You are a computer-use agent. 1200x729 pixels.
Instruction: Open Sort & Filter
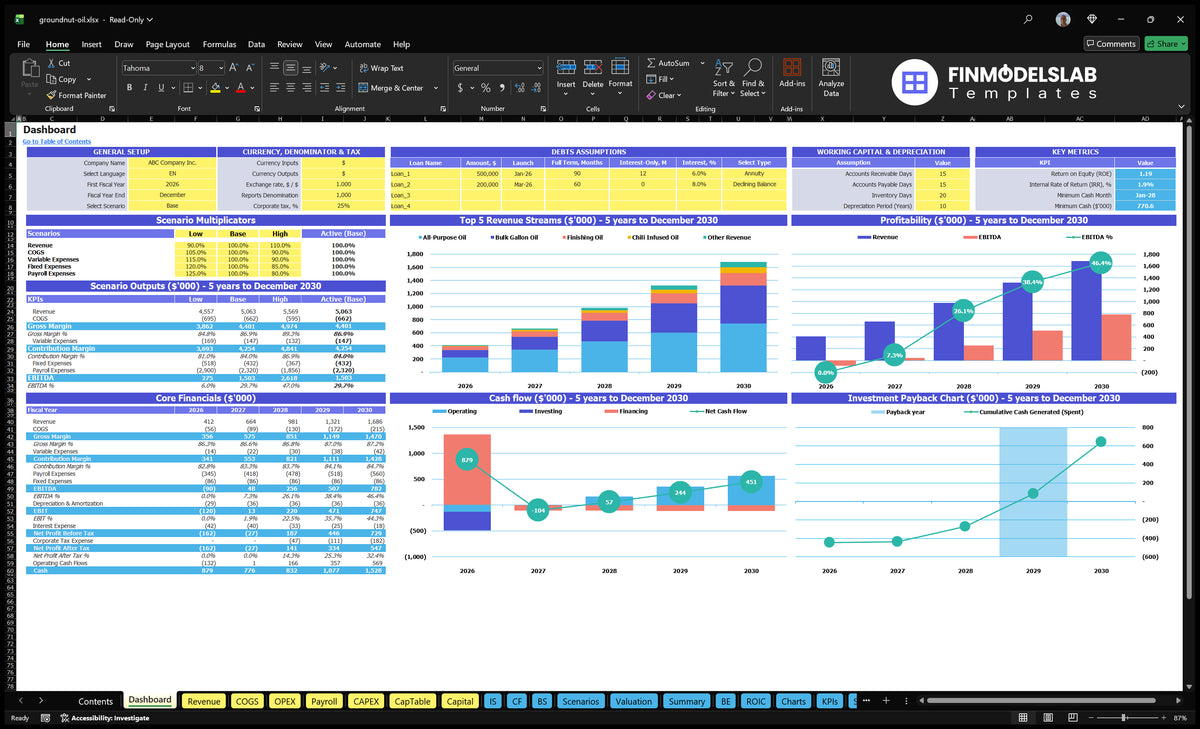coord(724,78)
